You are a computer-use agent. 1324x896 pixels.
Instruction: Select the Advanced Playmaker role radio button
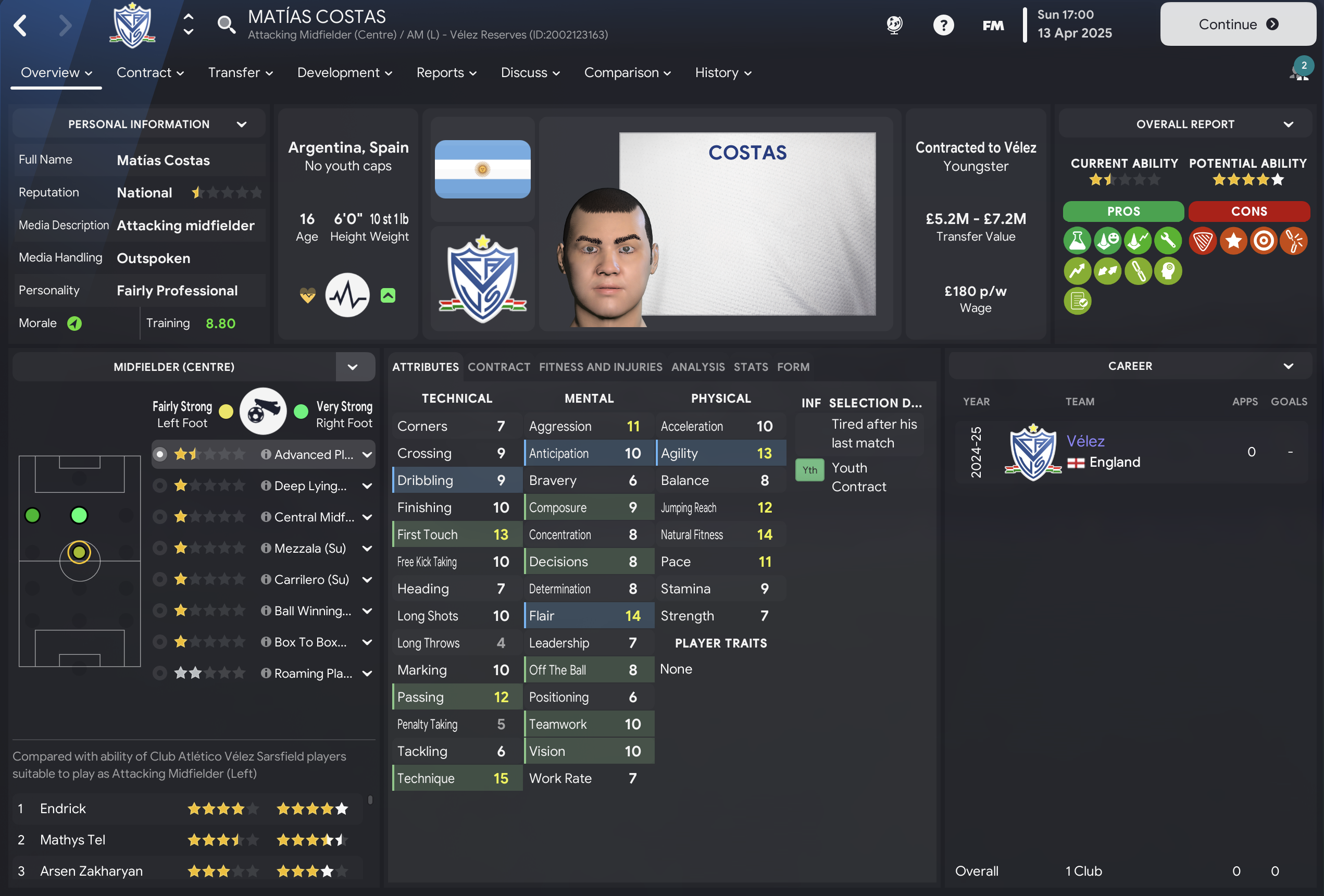click(x=160, y=454)
